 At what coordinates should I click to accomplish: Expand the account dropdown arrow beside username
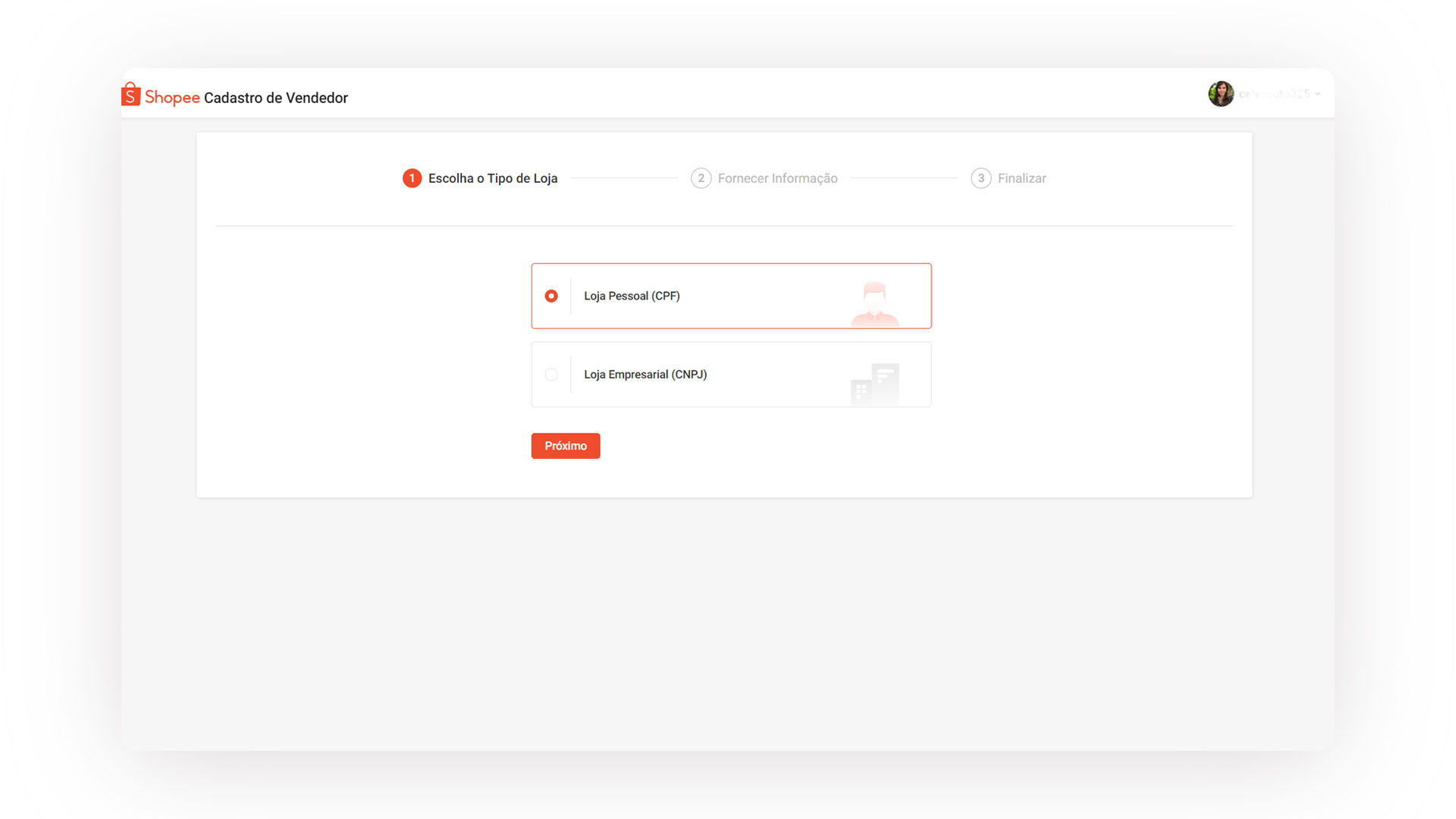click(x=1318, y=94)
